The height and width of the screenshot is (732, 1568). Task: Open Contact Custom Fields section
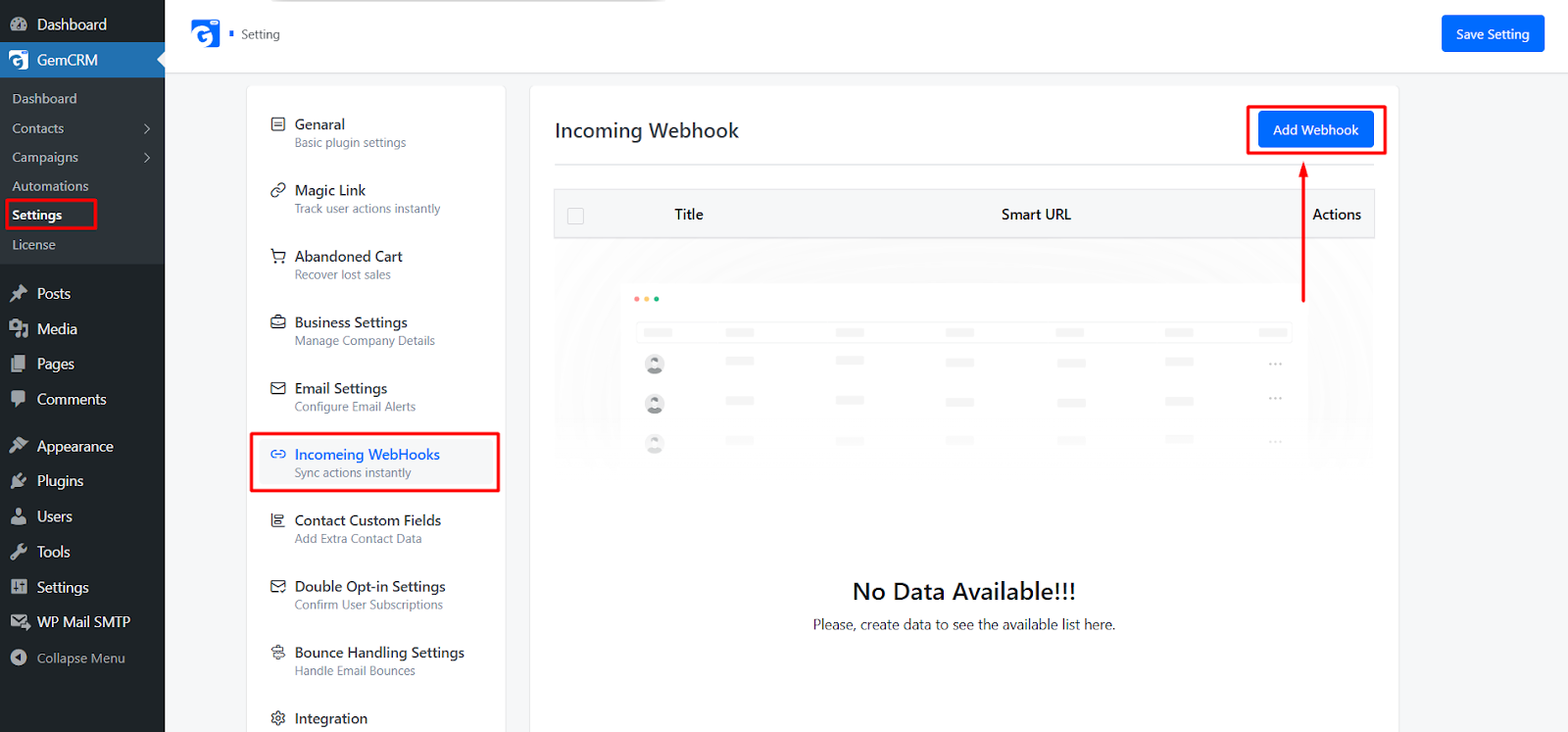tap(376, 529)
